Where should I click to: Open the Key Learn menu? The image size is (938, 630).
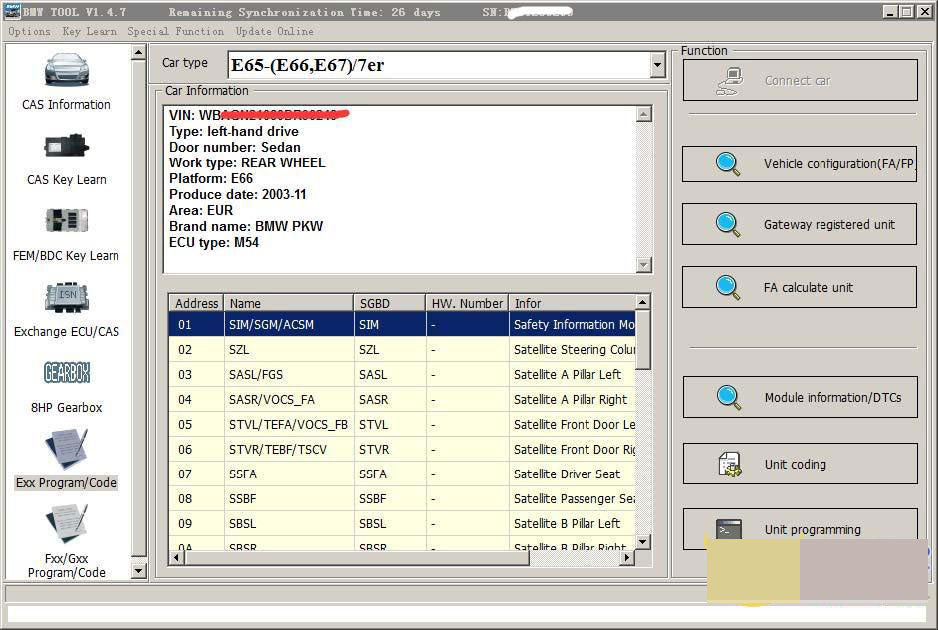pos(90,31)
